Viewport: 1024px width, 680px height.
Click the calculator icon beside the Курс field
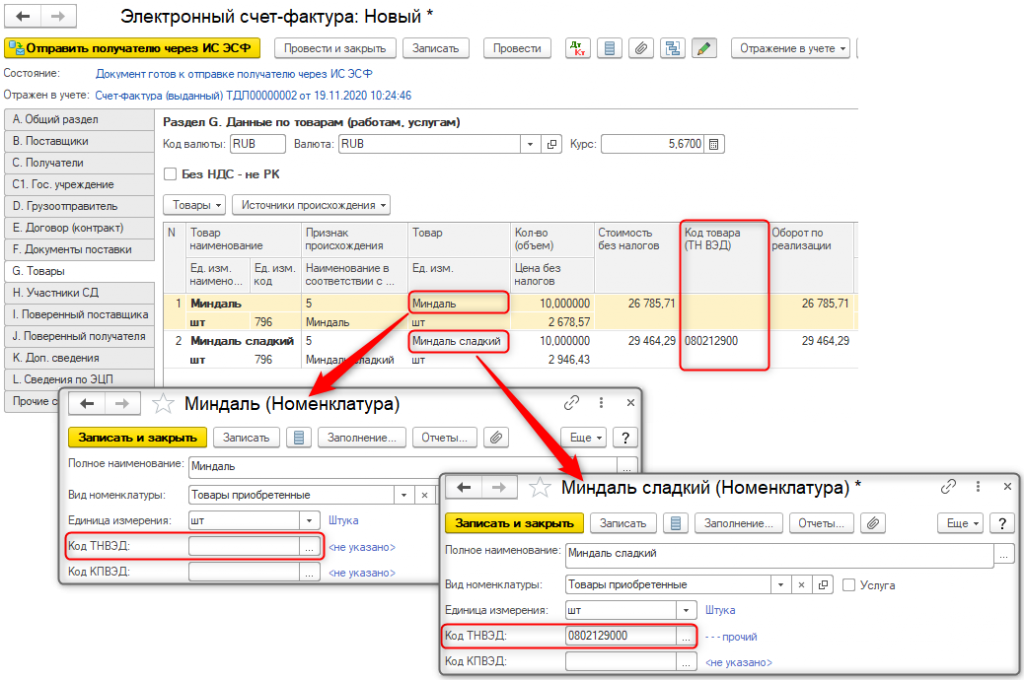click(x=714, y=144)
